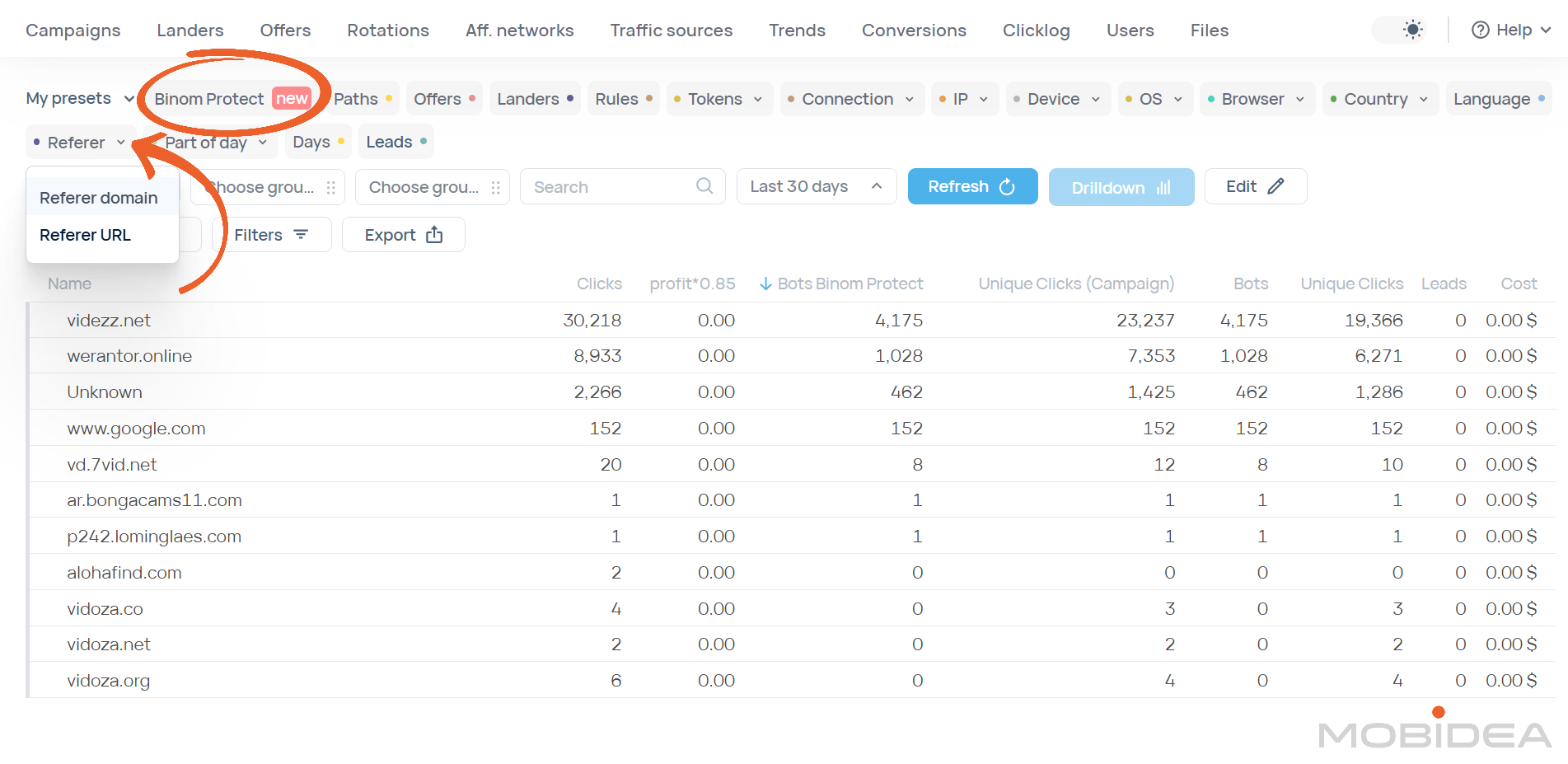Open the Campaigns menu
This screenshot has height=764, width=1568.
(x=73, y=30)
